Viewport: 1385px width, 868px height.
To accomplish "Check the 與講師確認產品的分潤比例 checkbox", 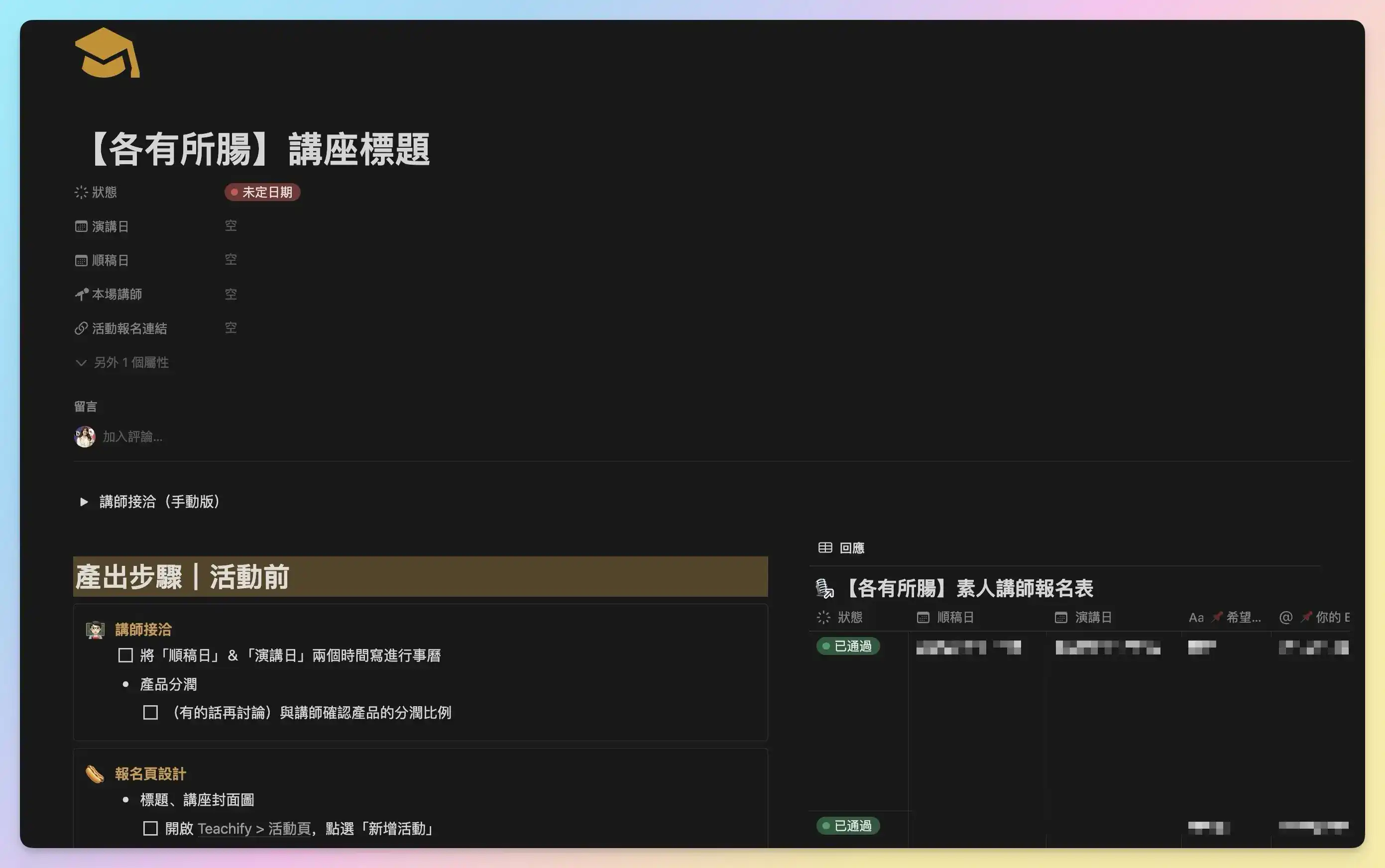I will (x=150, y=713).
